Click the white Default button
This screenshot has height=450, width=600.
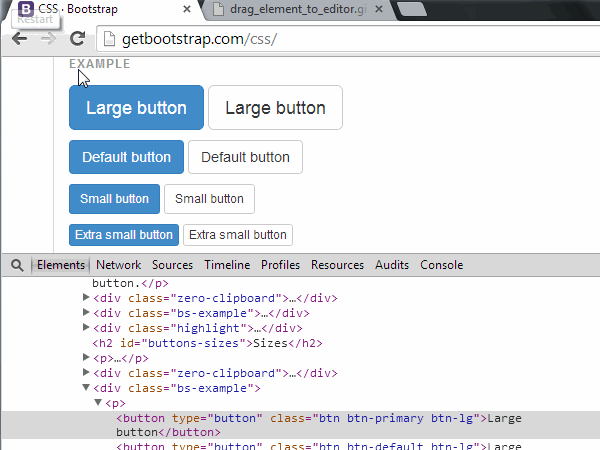[x=245, y=157]
